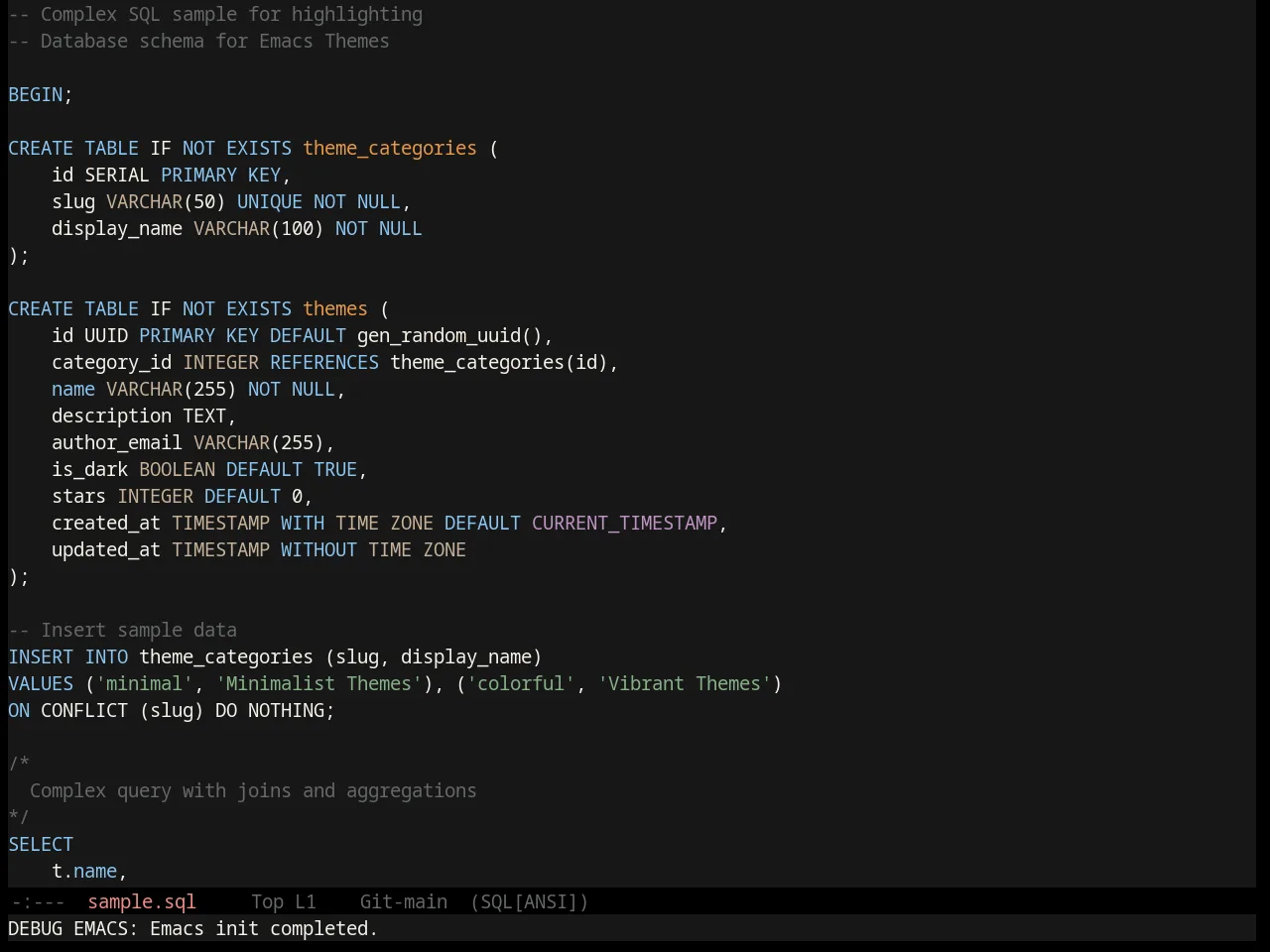1270x952 pixels.
Task: Click the 'Database schema for Emacs Themes' comment
Action: click(198, 41)
